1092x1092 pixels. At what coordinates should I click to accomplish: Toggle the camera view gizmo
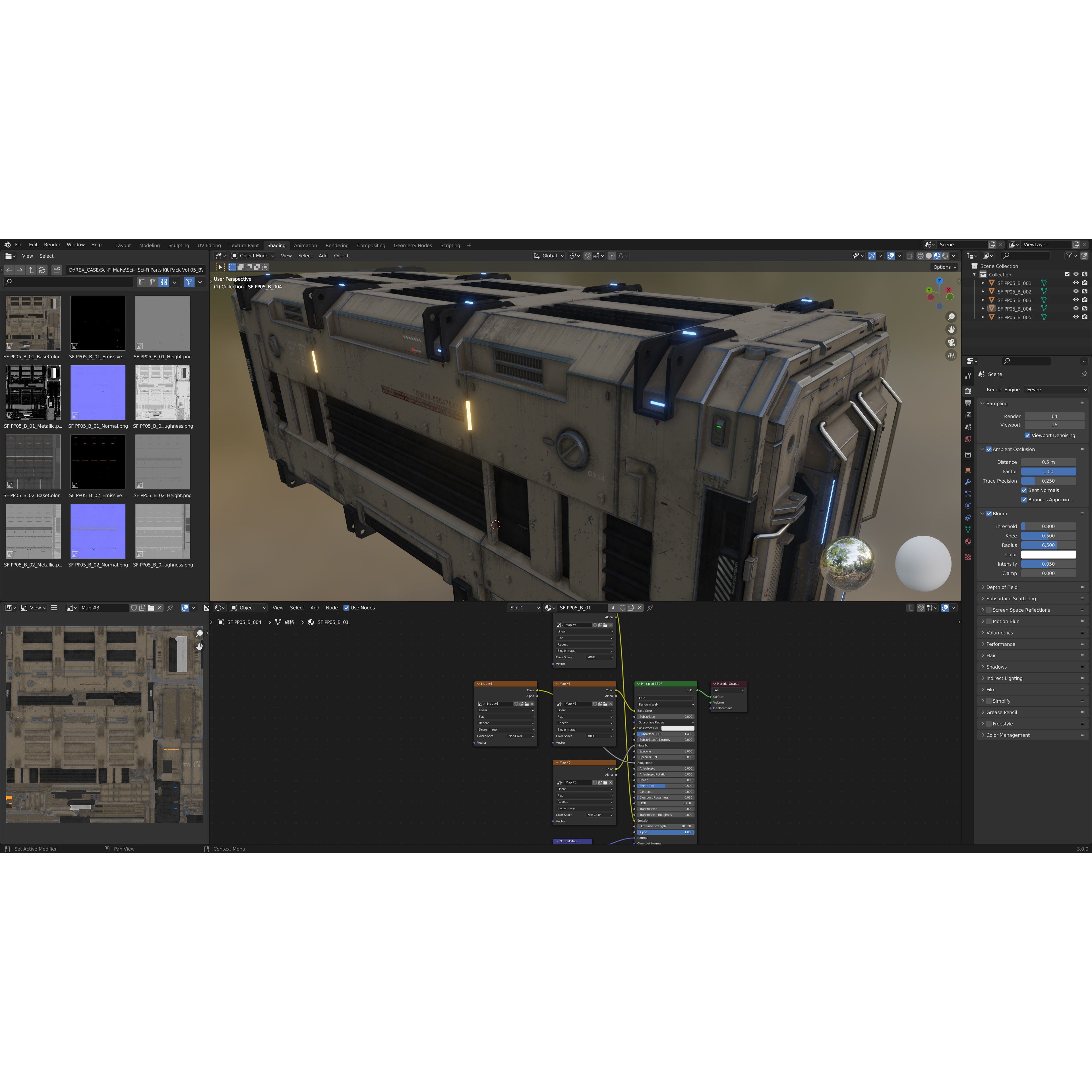tap(951, 342)
